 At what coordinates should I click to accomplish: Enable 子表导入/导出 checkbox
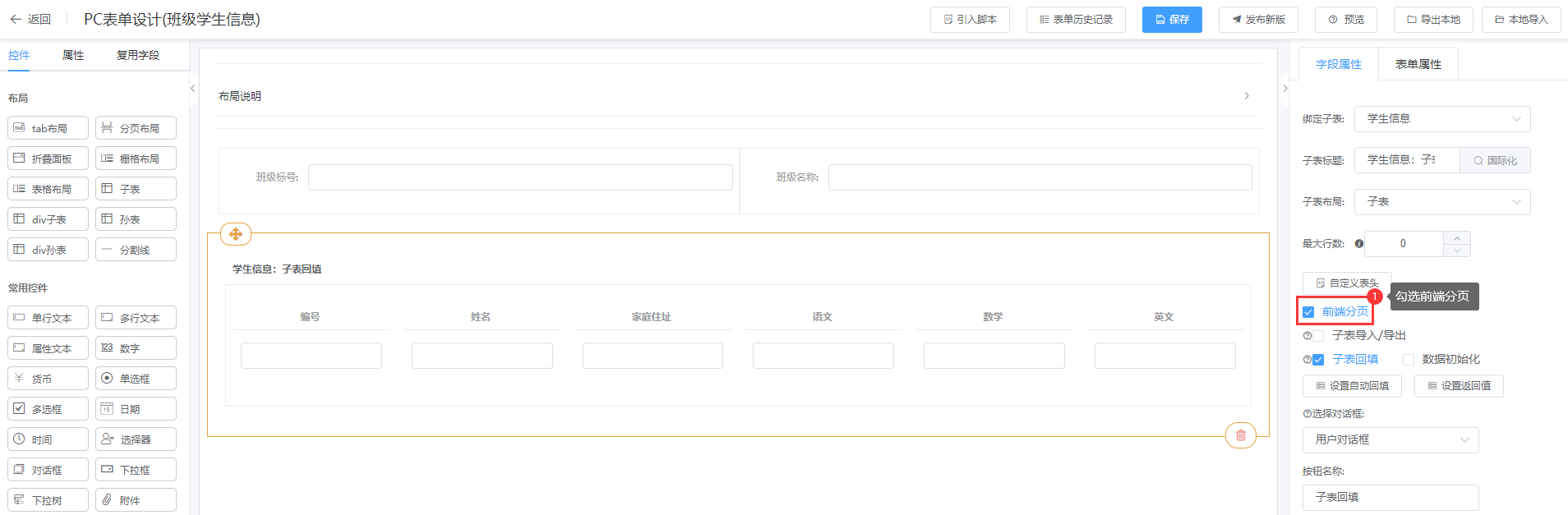coord(1318,336)
